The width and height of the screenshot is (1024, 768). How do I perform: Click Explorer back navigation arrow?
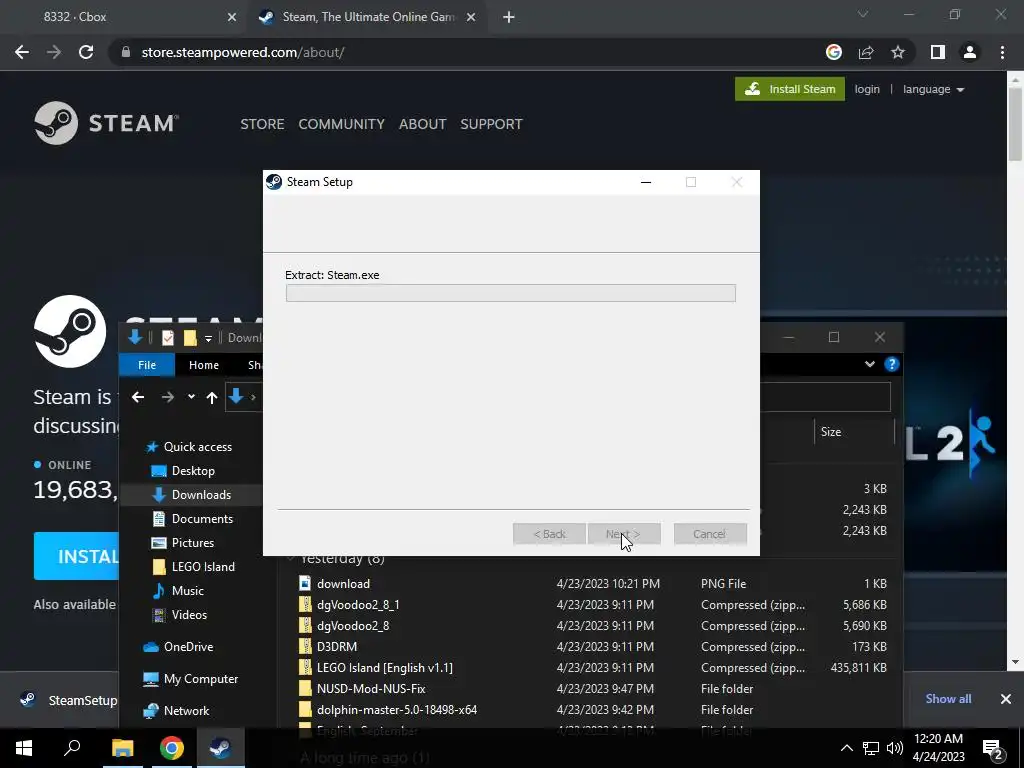click(x=138, y=397)
